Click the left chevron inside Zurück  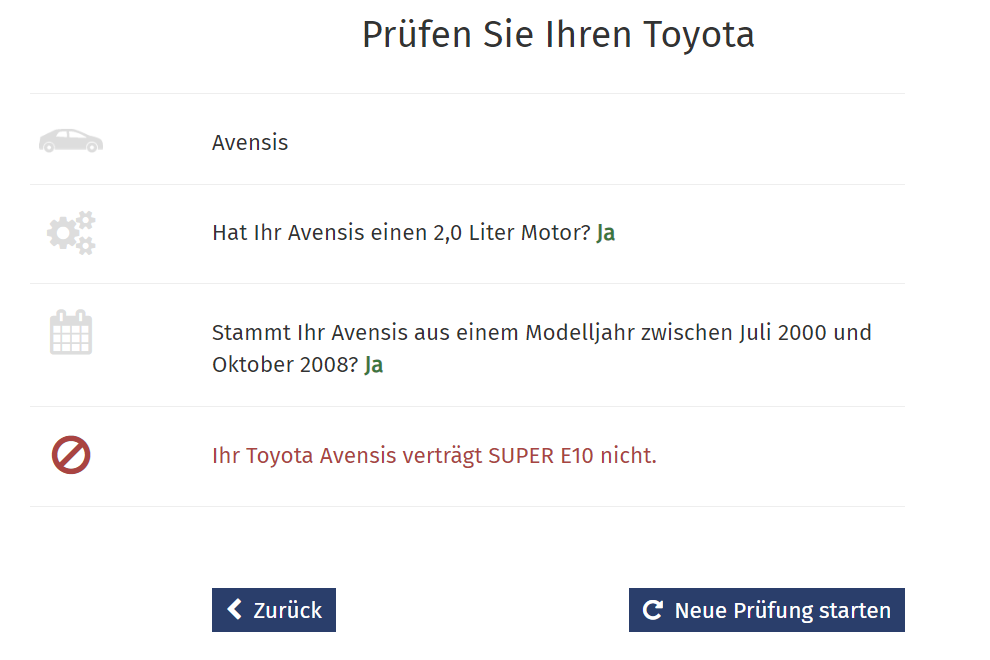coord(234,609)
